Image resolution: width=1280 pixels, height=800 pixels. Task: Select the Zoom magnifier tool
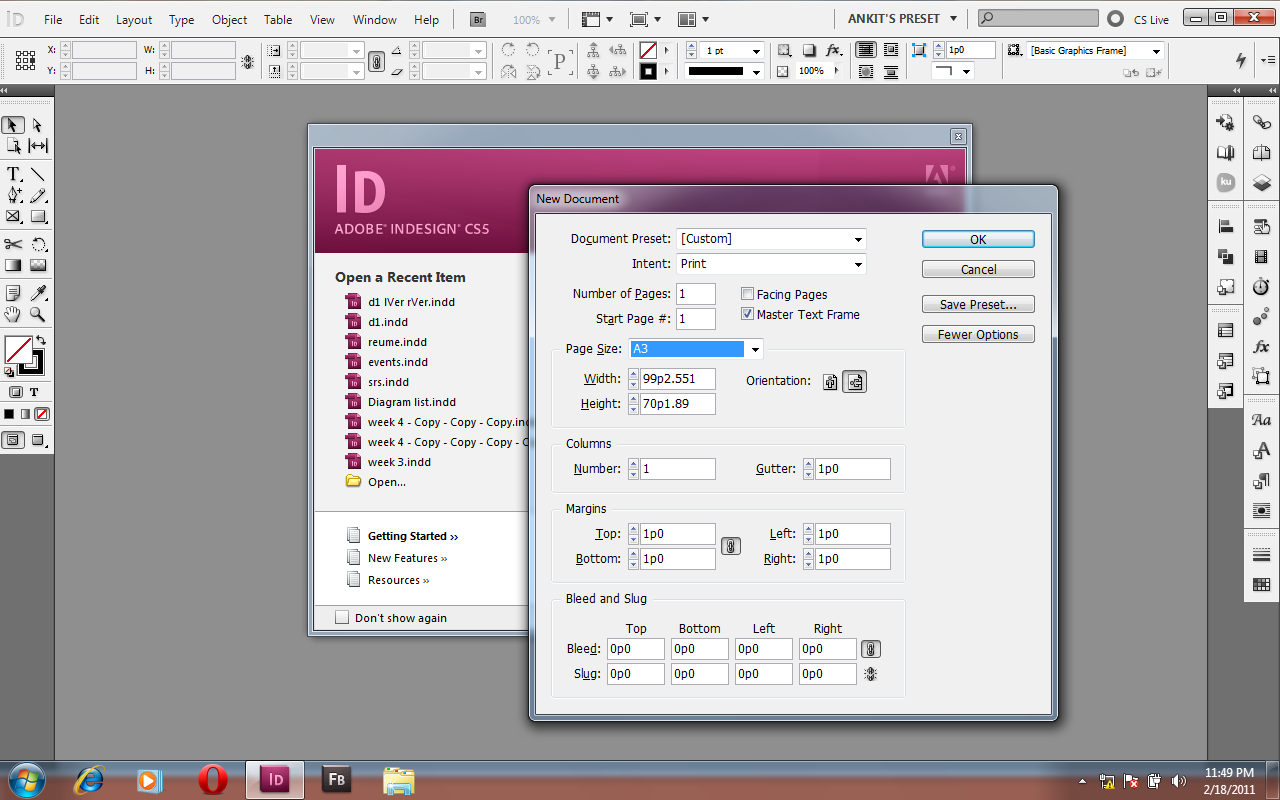click(38, 314)
